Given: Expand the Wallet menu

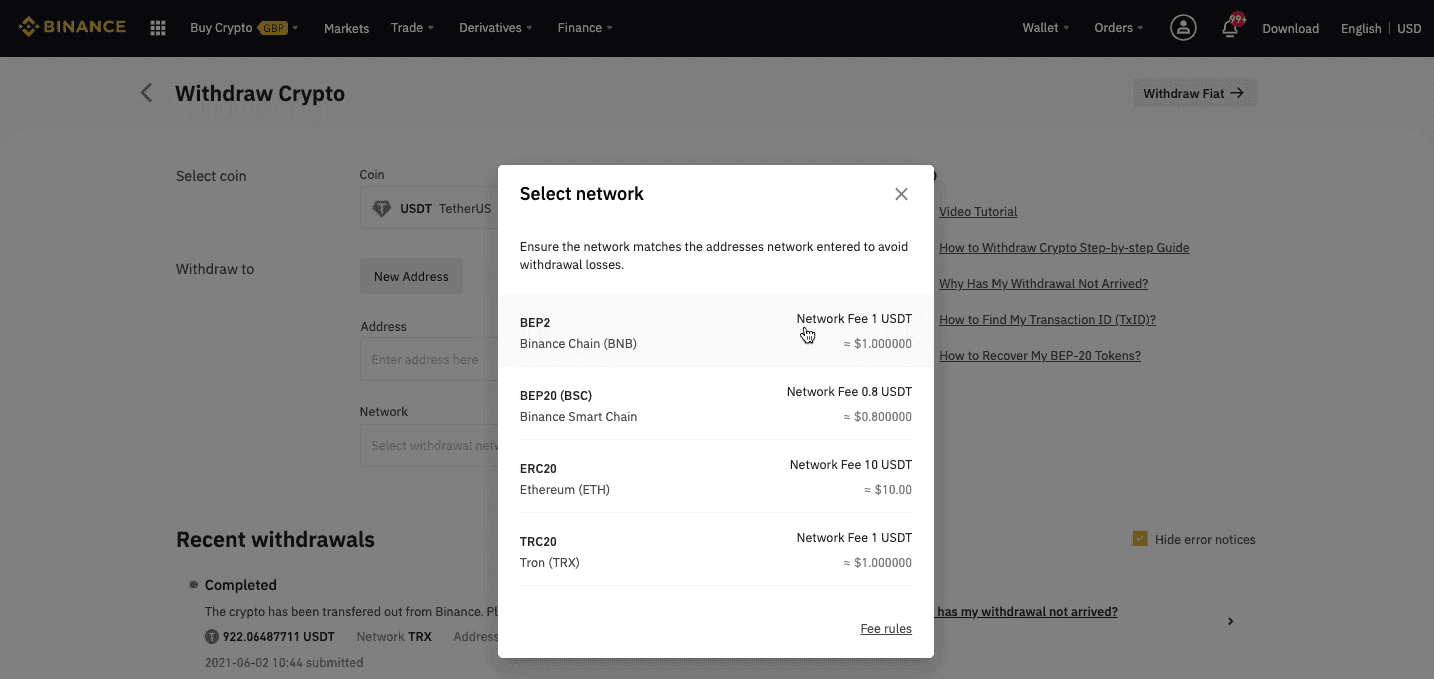Looking at the screenshot, I should (x=1045, y=28).
